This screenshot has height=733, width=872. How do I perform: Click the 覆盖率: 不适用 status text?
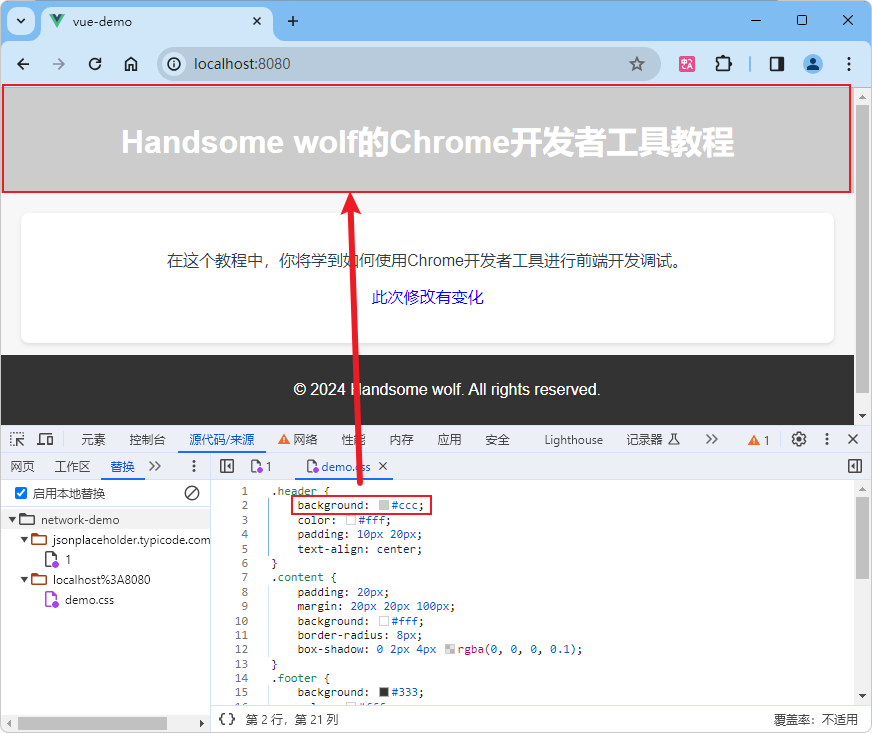click(815, 720)
